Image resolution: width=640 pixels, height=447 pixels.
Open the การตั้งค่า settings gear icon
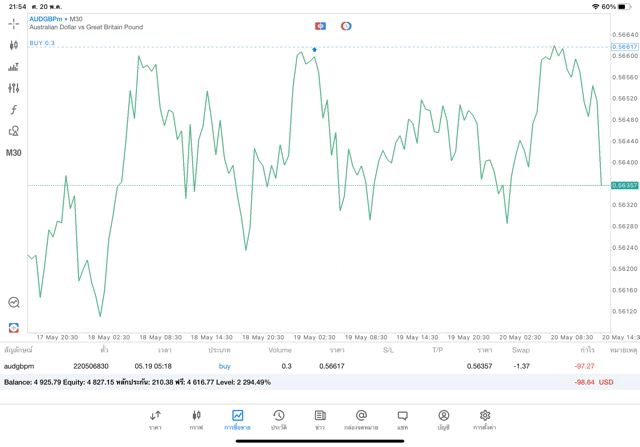point(485,418)
